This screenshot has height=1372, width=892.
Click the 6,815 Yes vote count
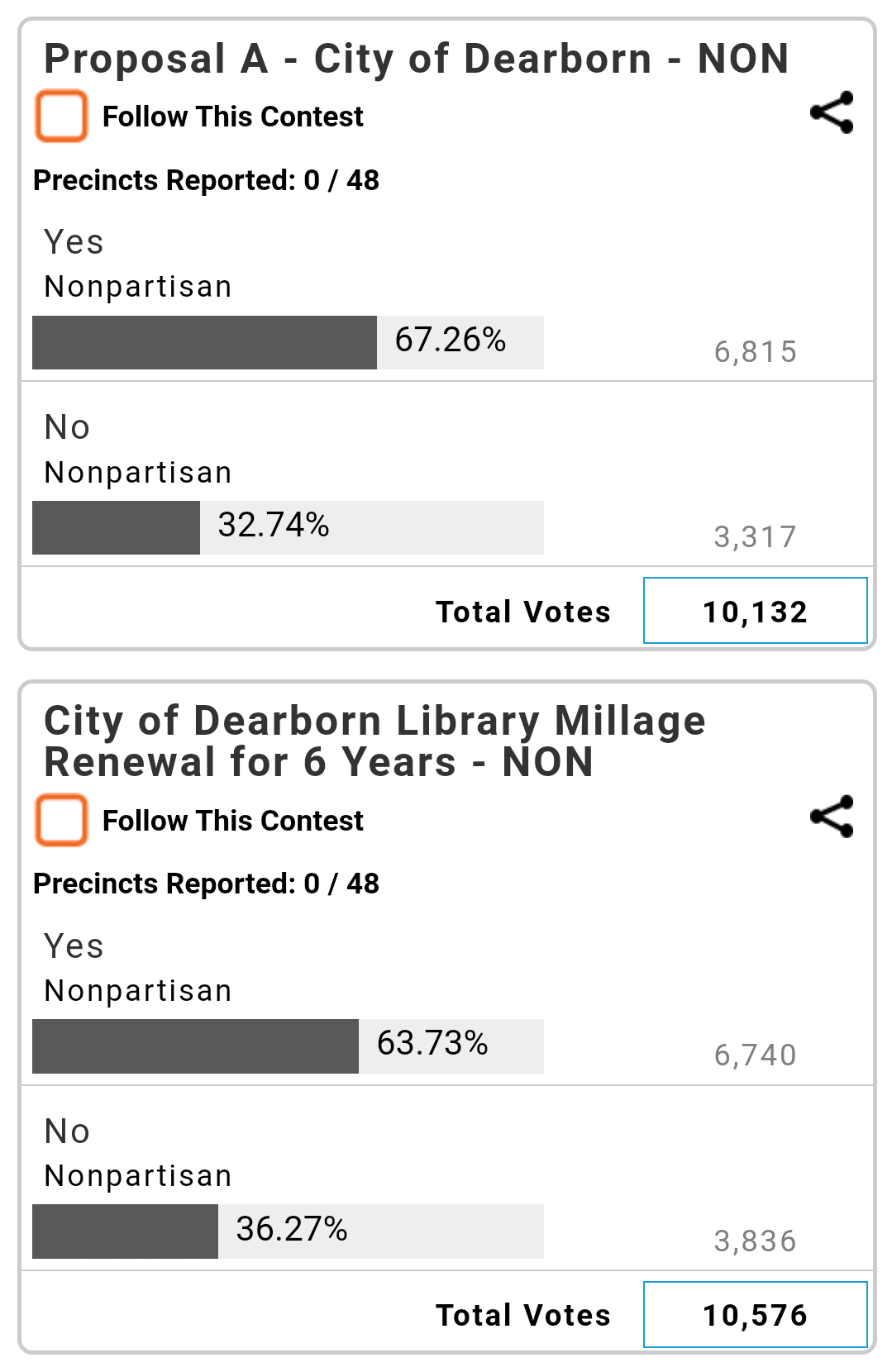tap(755, 352)
